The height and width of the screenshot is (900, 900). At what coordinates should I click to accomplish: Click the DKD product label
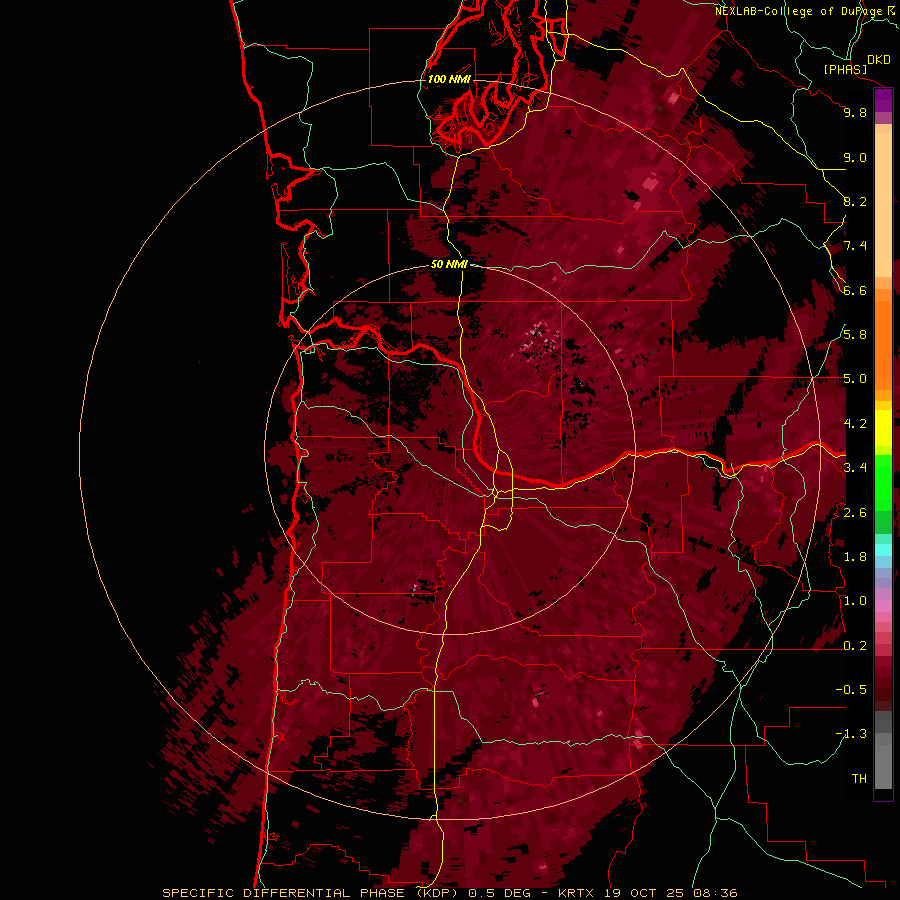pyautogui.click(x=879, y=60)
